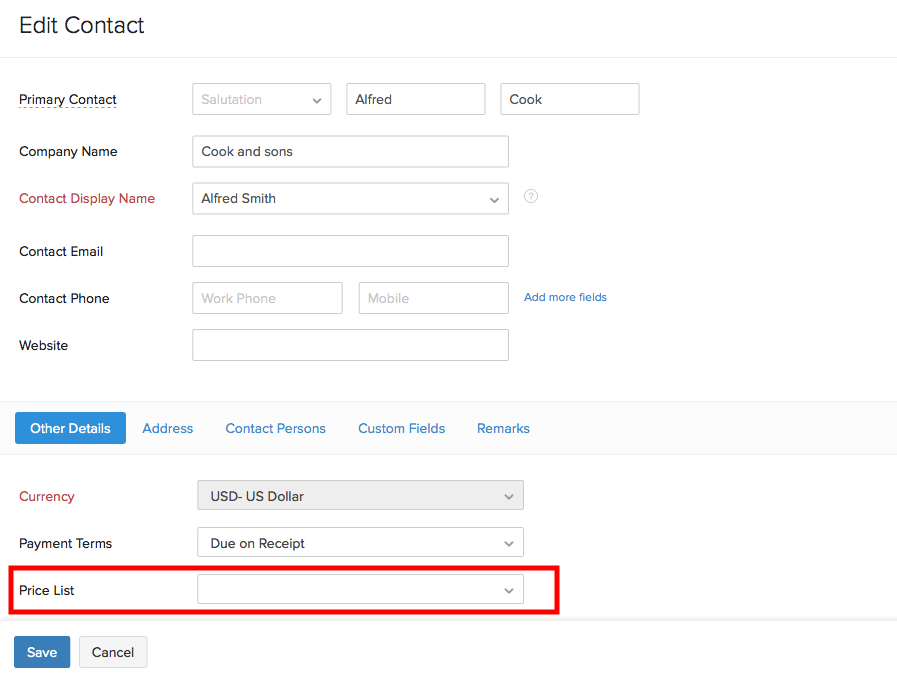Click the Add more fields link
Viewport: 897px width, 676px height.
point(565,297)
